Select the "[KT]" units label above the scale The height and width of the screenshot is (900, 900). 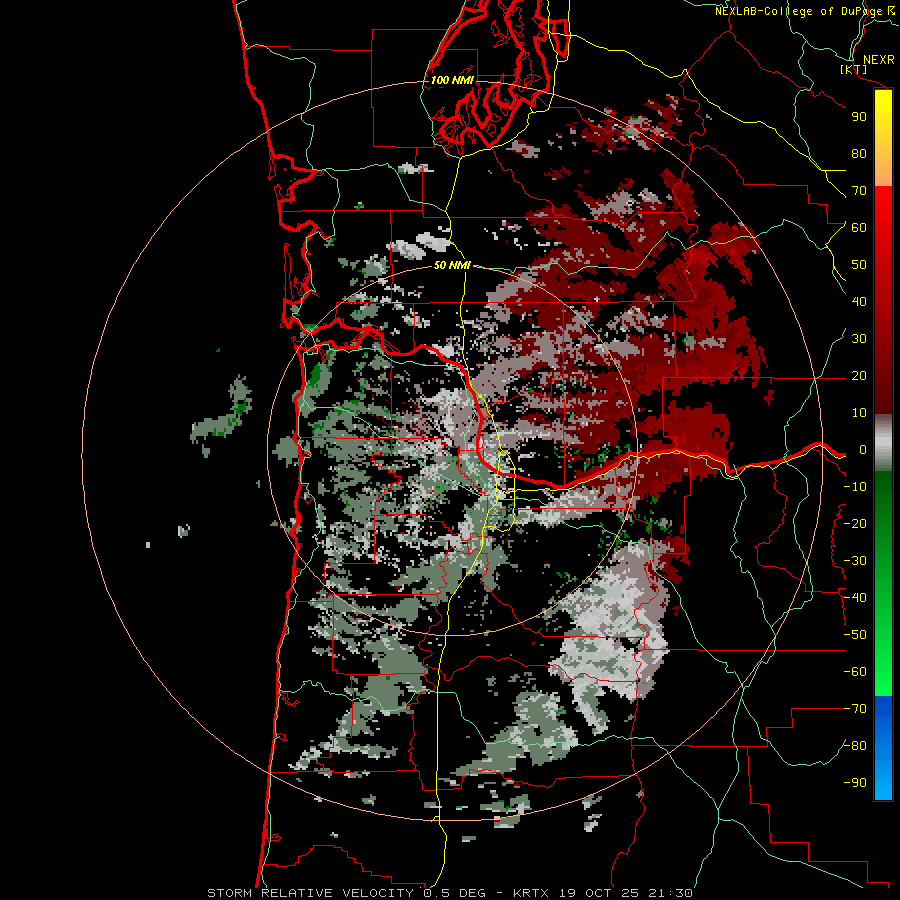(x=854, y=69)
